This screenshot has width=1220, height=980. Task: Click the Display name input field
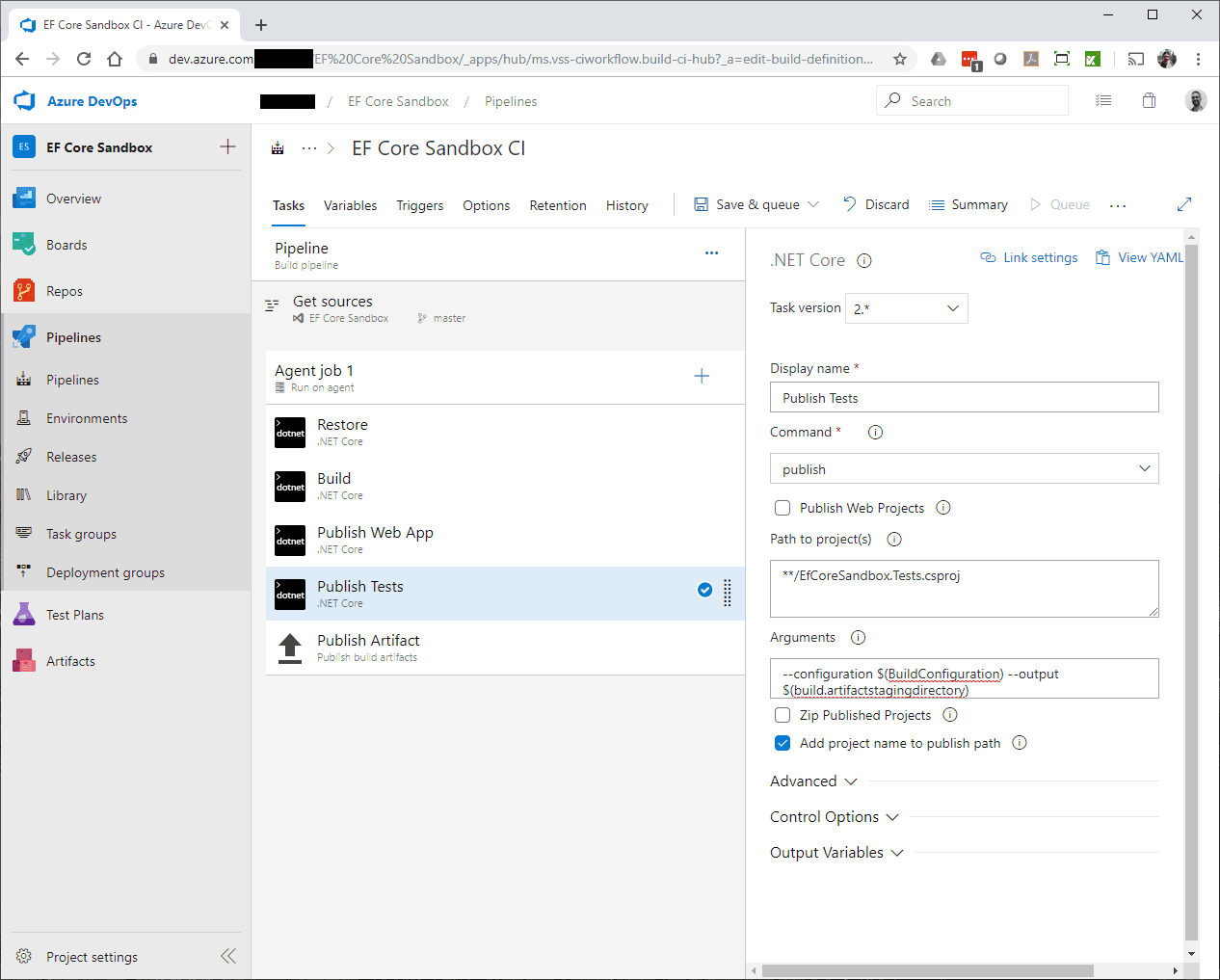point(964,398)
